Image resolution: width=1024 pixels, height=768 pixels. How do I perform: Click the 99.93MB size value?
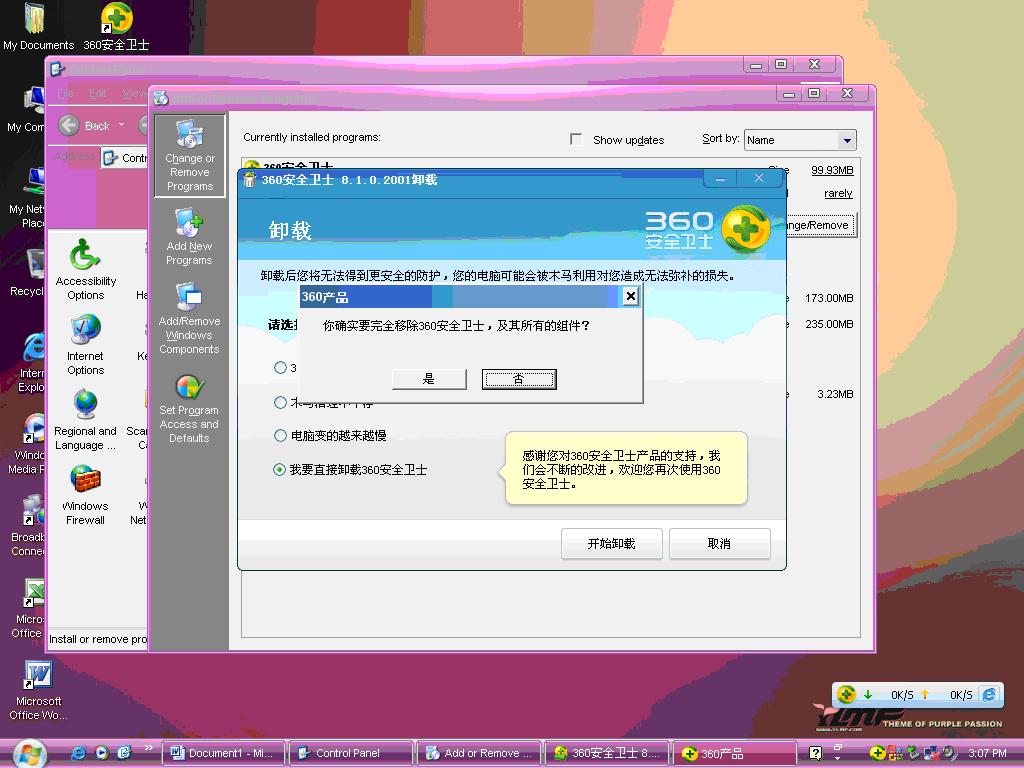pos(832,170)
